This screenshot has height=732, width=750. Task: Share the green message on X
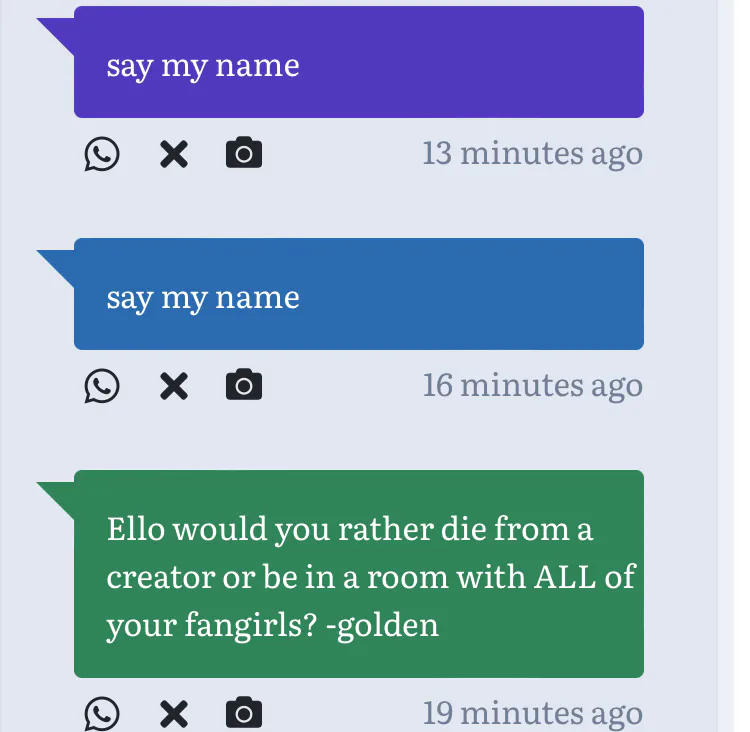click(174, 714)
